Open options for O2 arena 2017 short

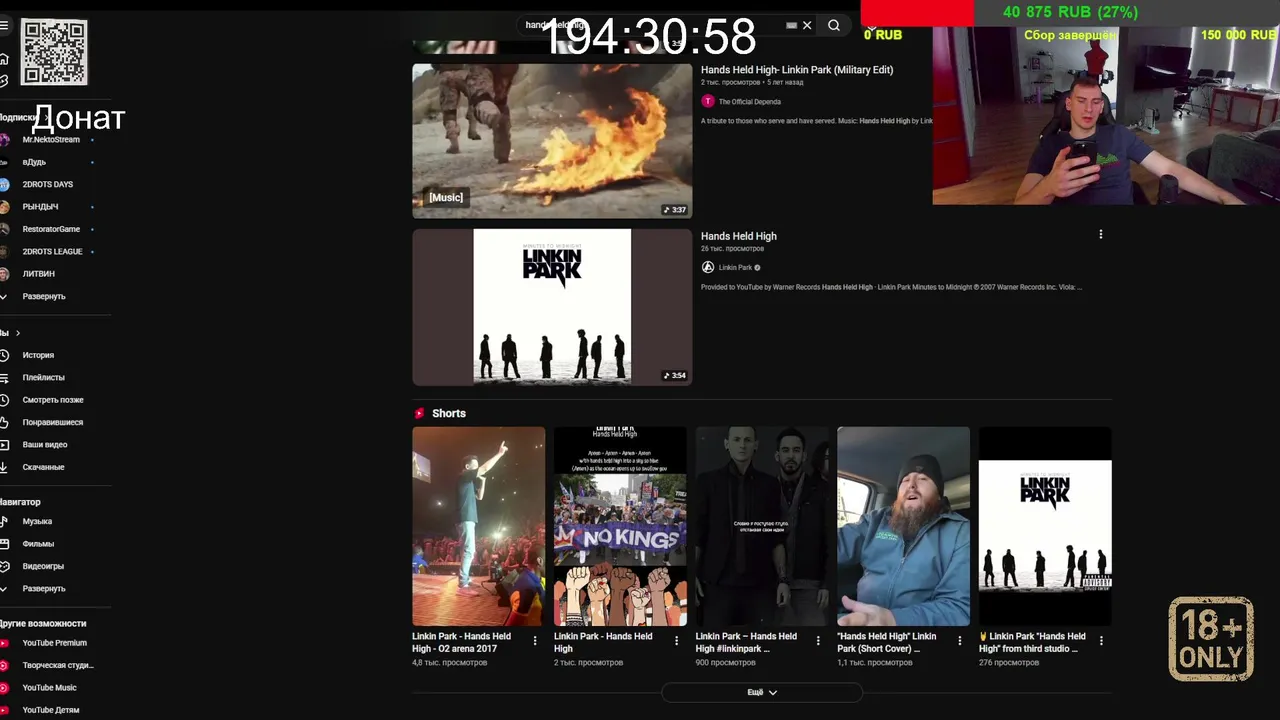click(535, 641)
